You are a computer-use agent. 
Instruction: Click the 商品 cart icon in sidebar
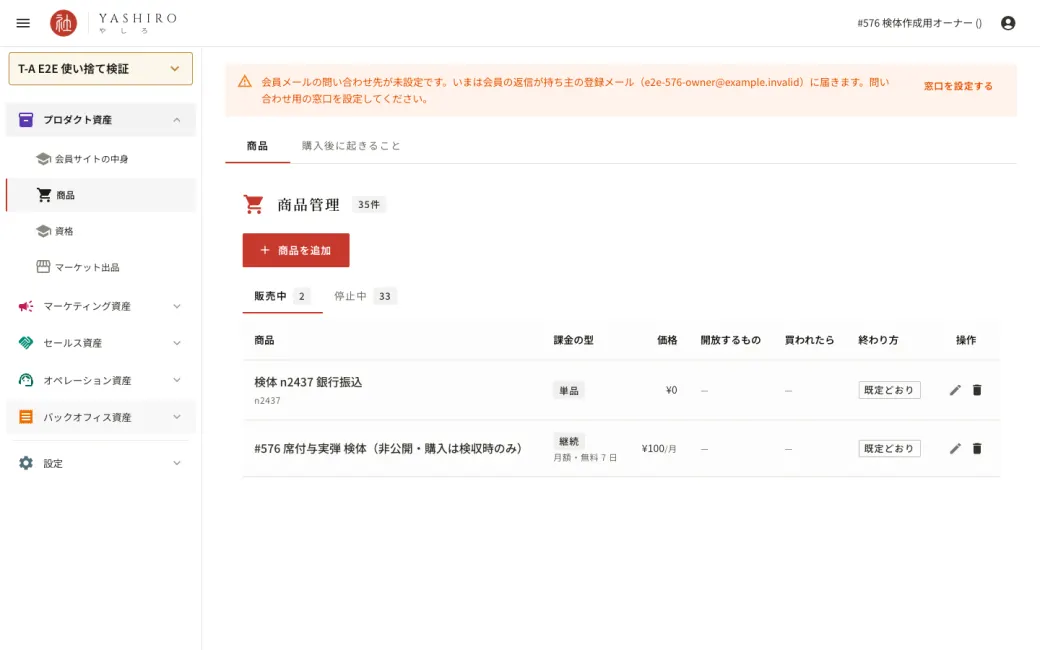pos(44,195)
